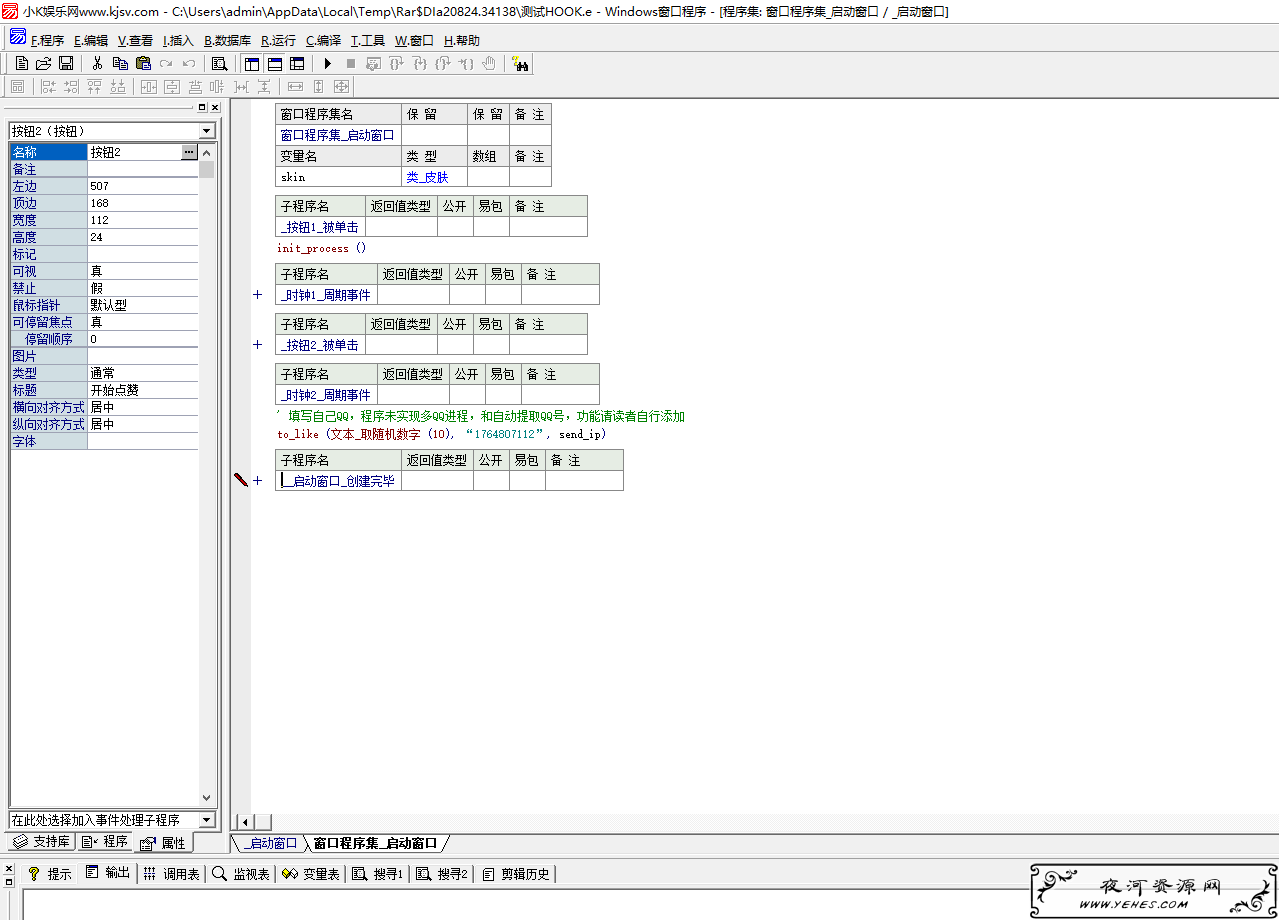Viewport: 1279px width, 920px height.
Task: Click the window preview icon in layout toolbar
Action: coord(17,87)
